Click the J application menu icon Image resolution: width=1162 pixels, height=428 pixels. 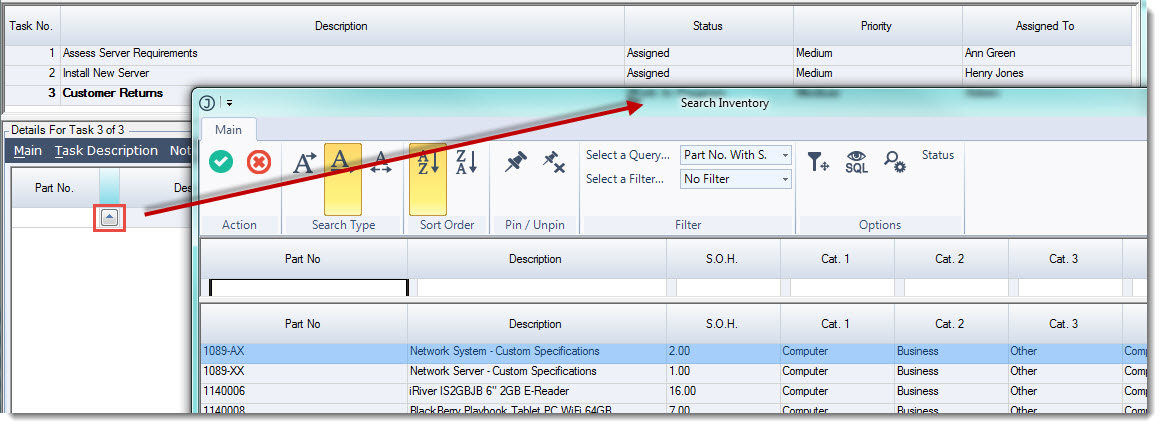(x=208, y=103)
